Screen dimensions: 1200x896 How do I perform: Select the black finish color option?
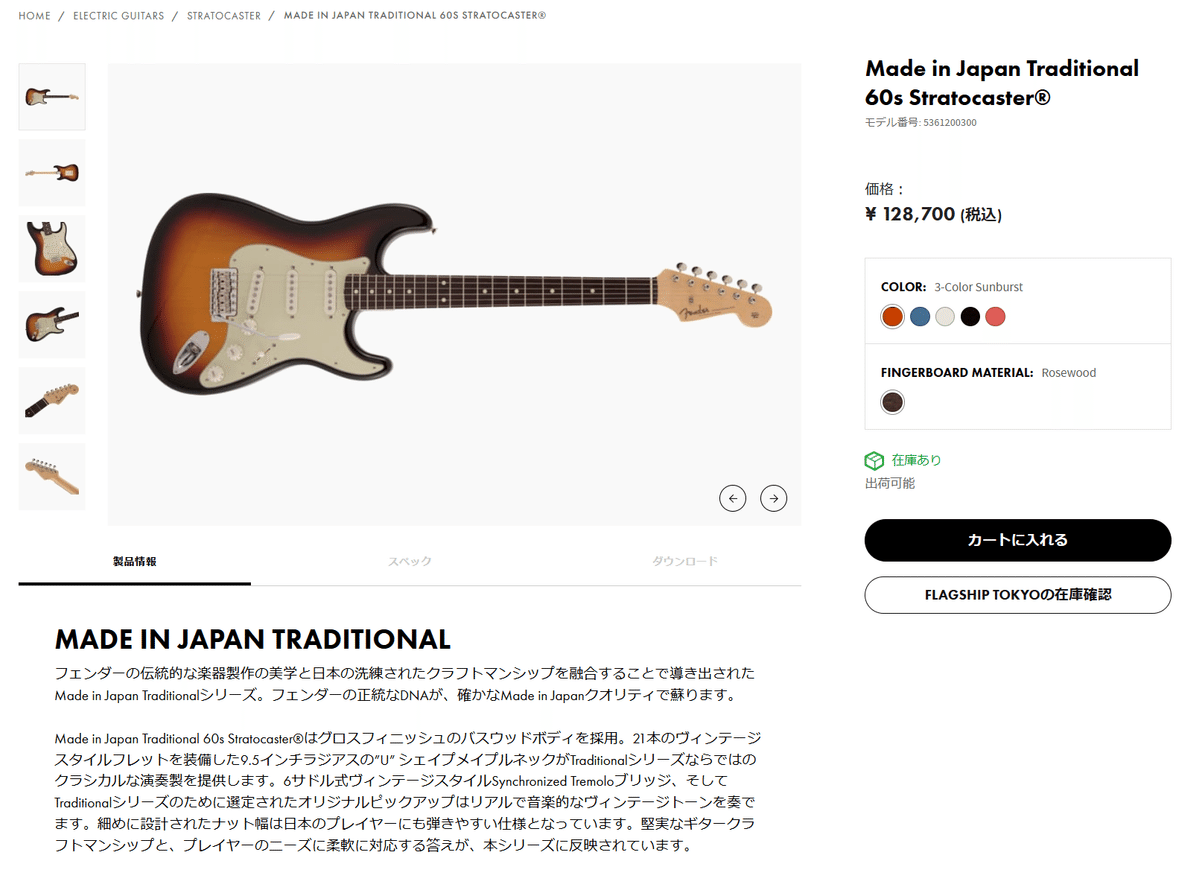coord(969,316)
